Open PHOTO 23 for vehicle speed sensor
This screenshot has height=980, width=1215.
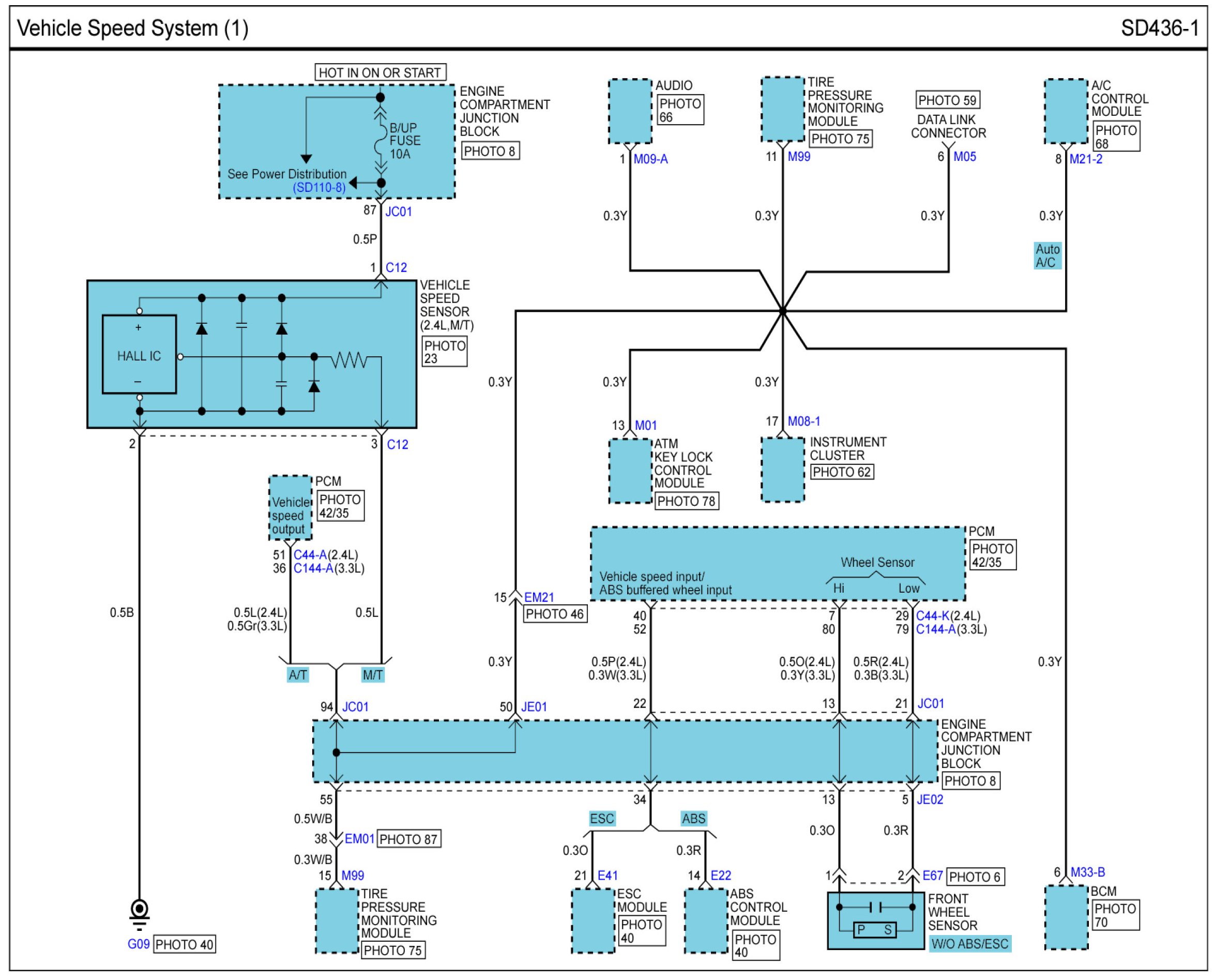point(445,352)
